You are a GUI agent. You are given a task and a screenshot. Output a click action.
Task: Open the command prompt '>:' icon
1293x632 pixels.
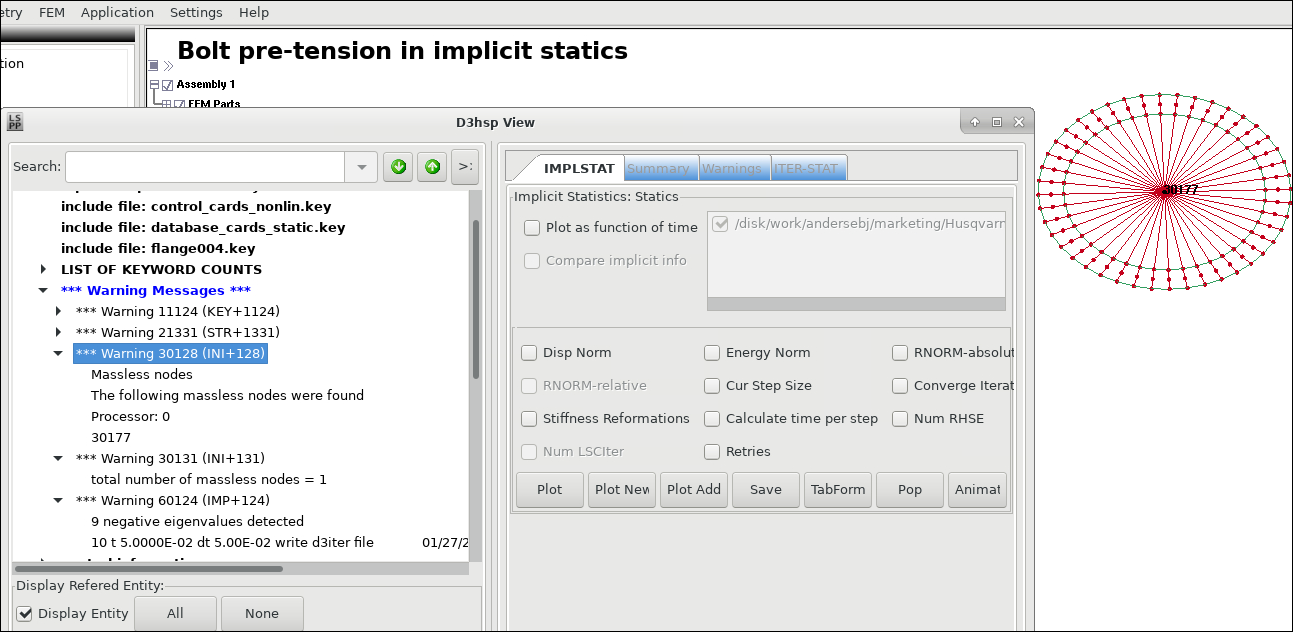[464, 166]
